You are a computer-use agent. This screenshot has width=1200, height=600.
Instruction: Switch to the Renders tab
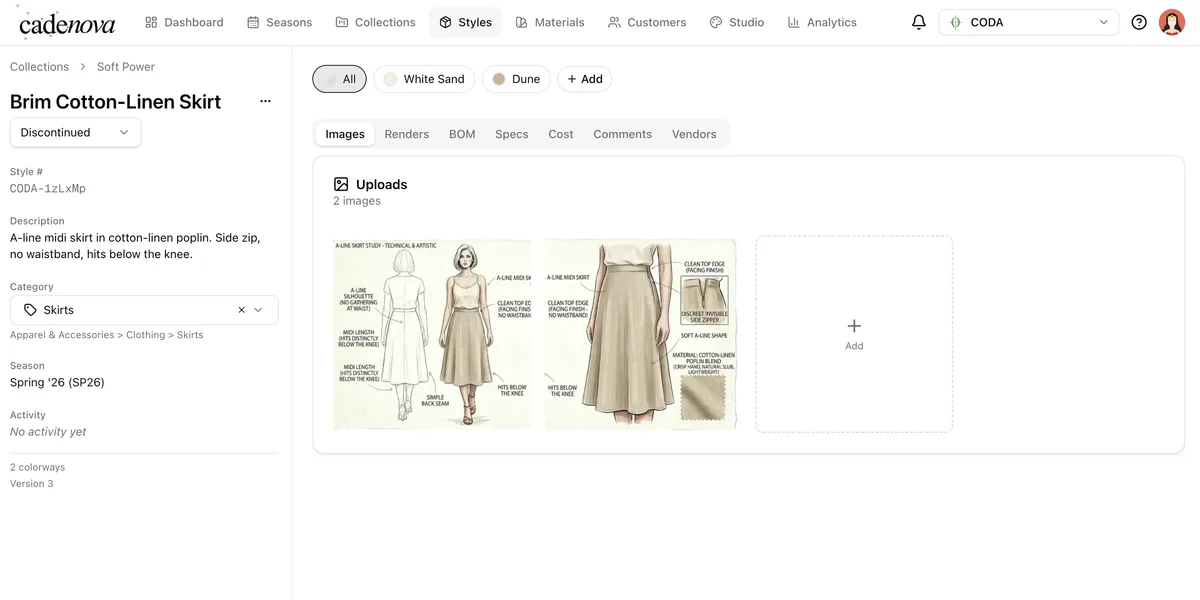click(x=407, y=134)
